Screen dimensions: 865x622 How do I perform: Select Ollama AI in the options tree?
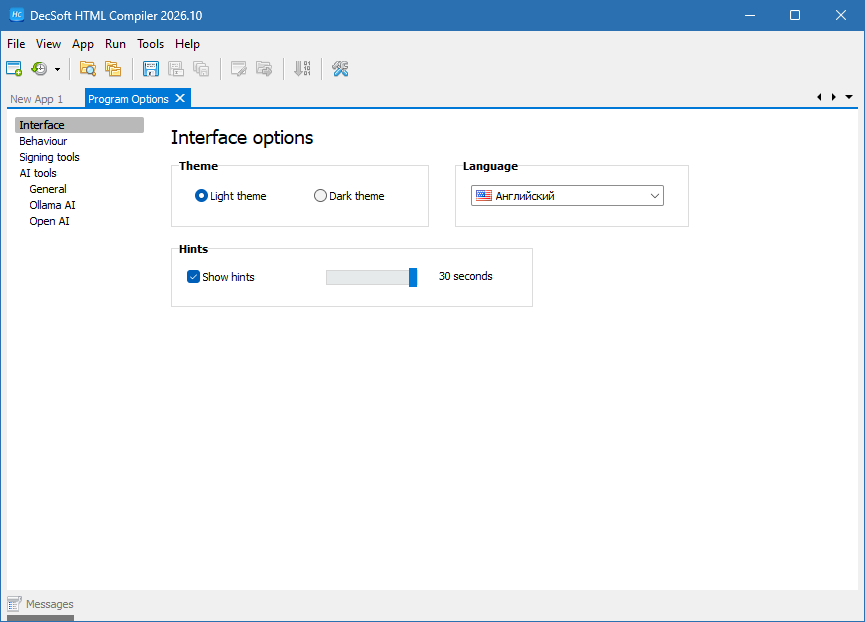point(52,205)
